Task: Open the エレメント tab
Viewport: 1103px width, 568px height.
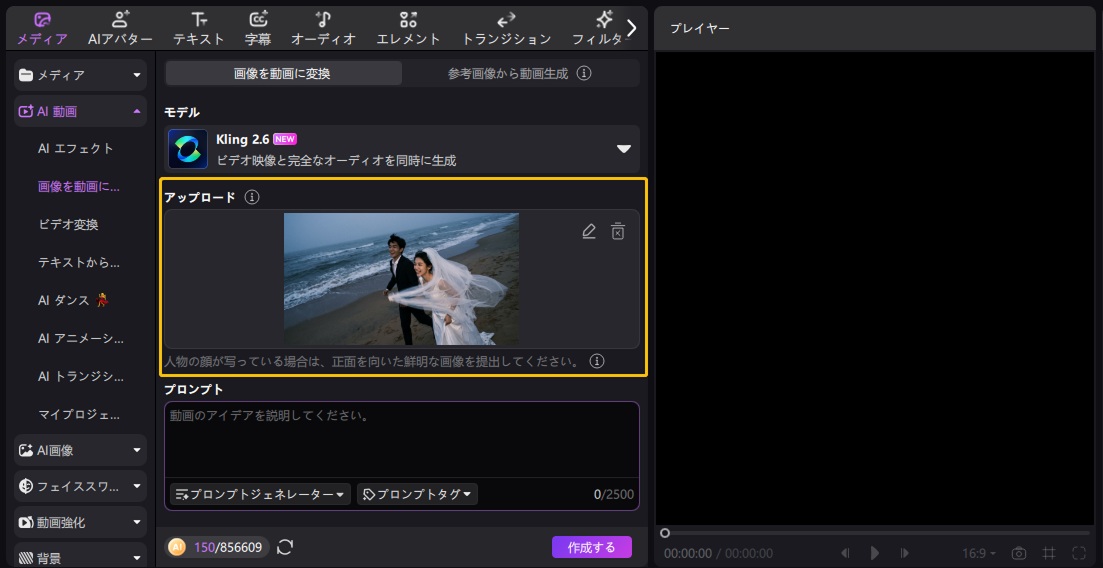Action: tap(408, 29)
